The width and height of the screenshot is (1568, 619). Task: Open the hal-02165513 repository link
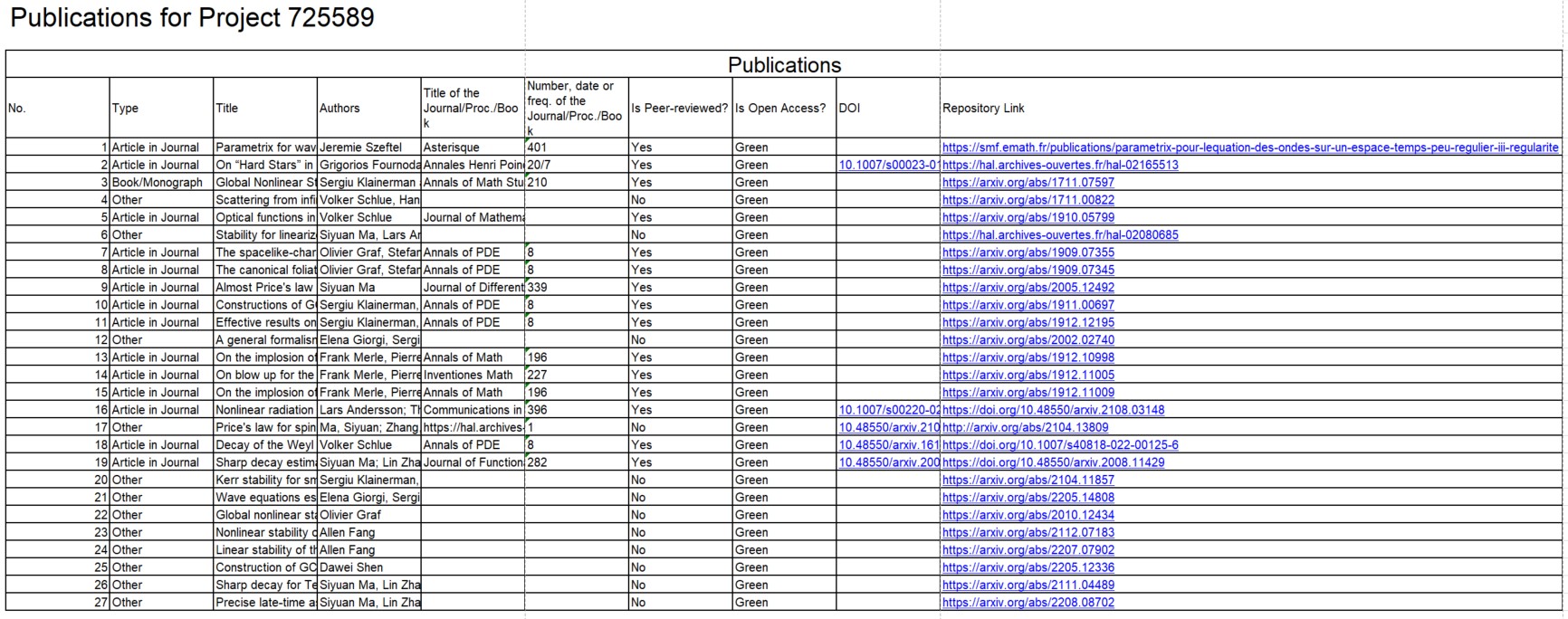[1059, 165]
